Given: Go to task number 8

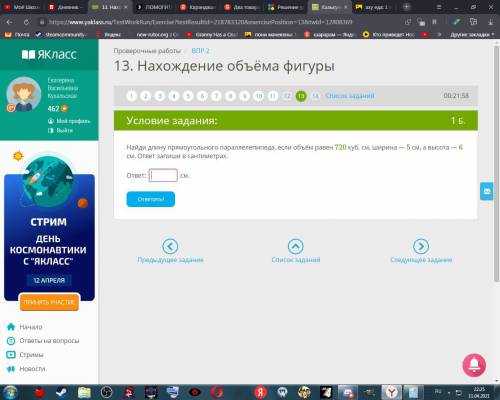Looking at the screenshot, I should (x=230, y=96).
